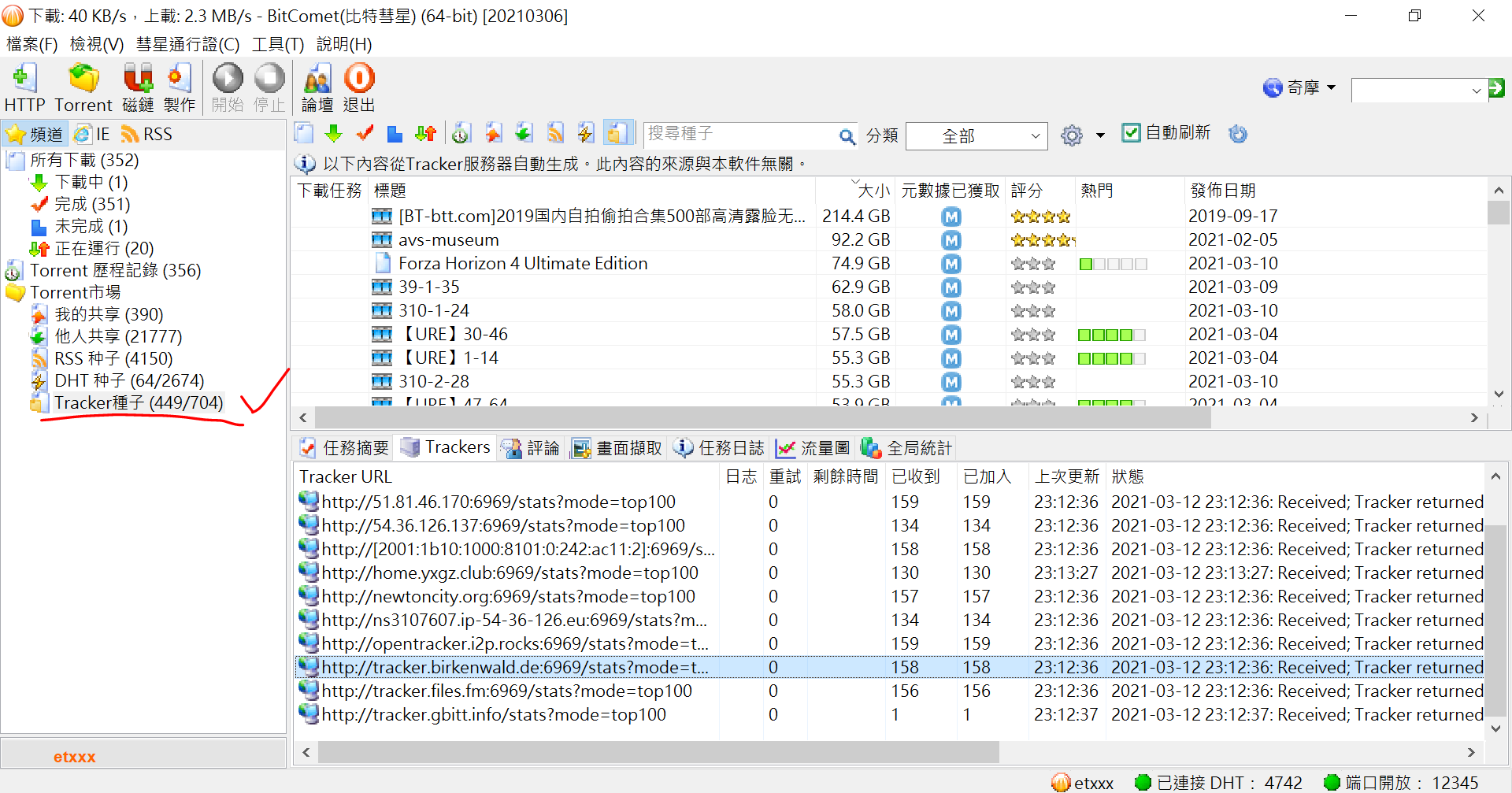The height and width of the screenshot is (793, 1512).
Task: Click the green go arrow beside the web search box
Action: pos(1497,88)
